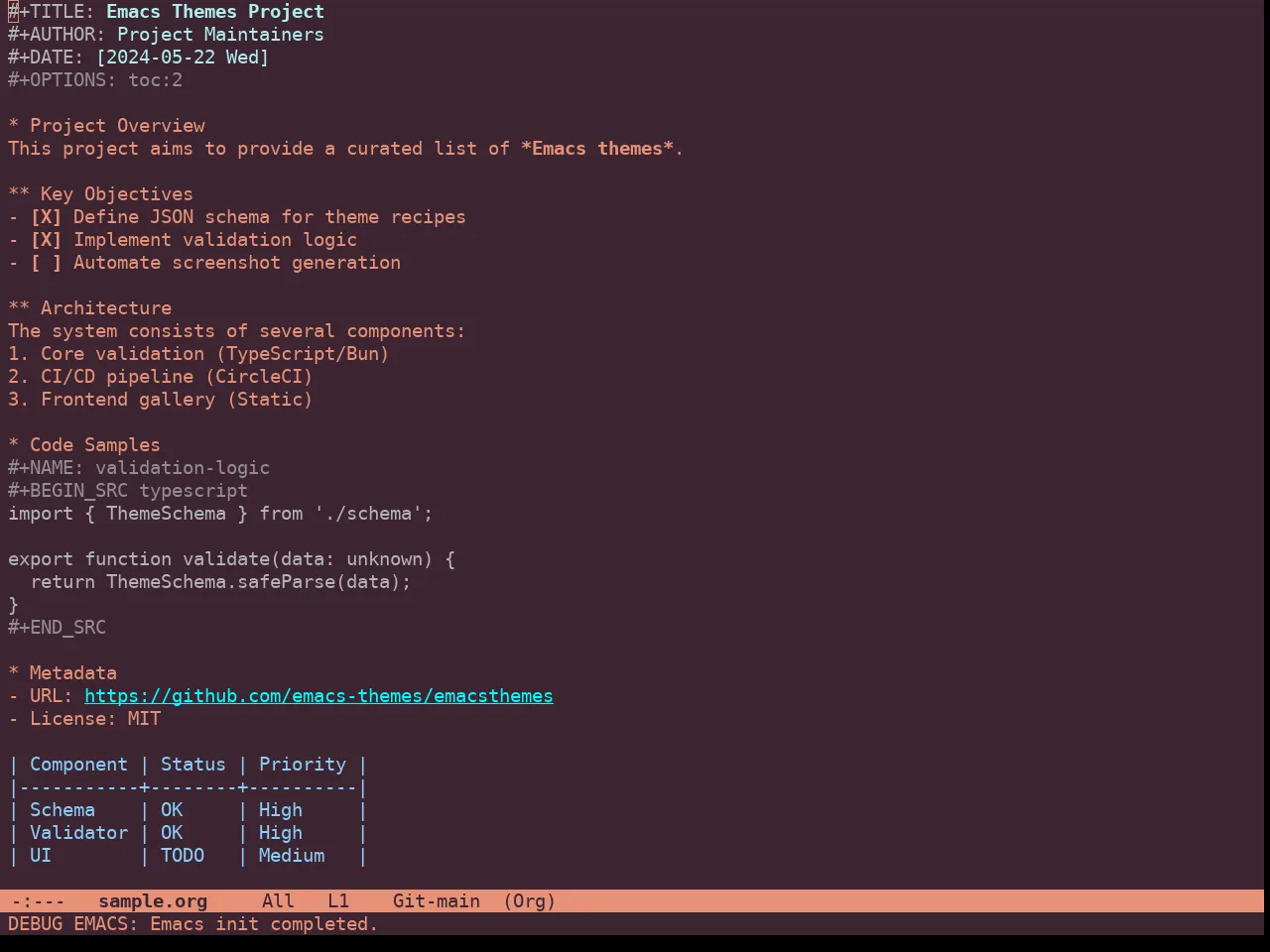Click the 'Component' table header cell
Image resolution: width=1270 pixels, height=952 pixels.
78,765
